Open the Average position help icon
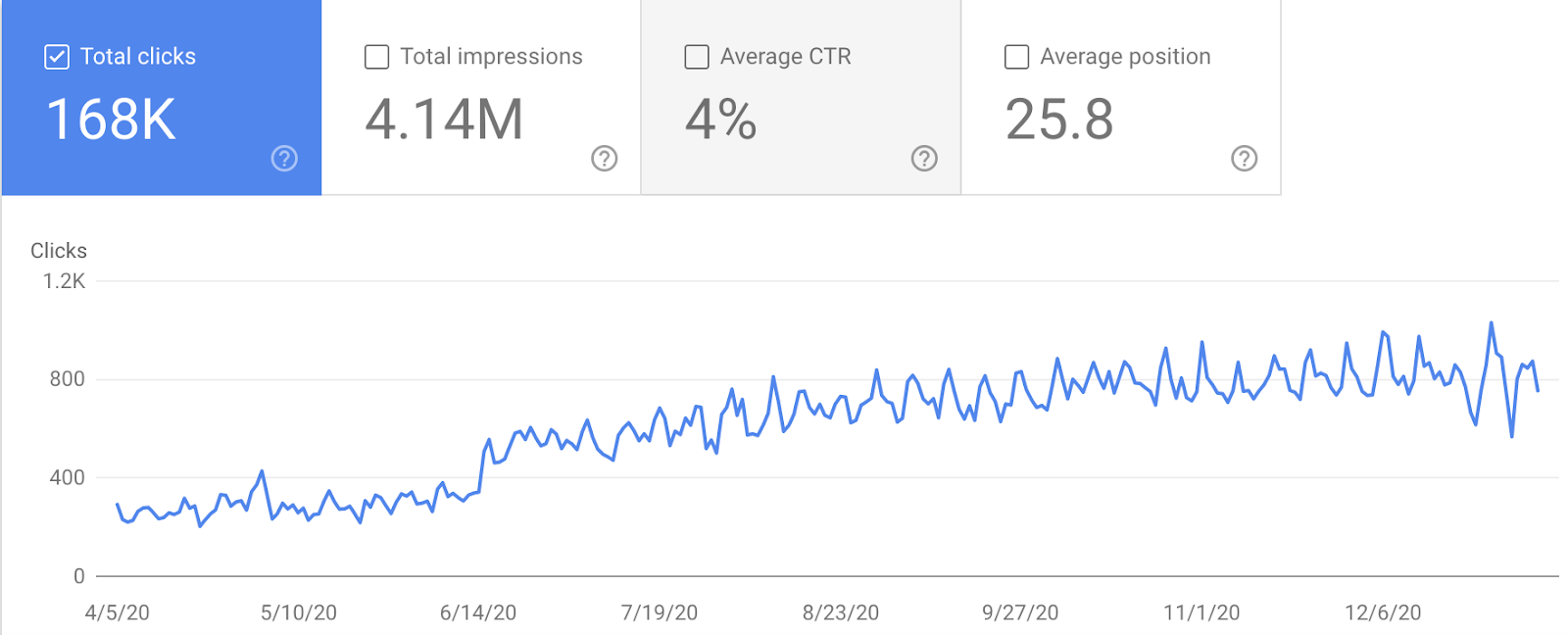Screen dimensions: 1568x635 (1244, 159)
